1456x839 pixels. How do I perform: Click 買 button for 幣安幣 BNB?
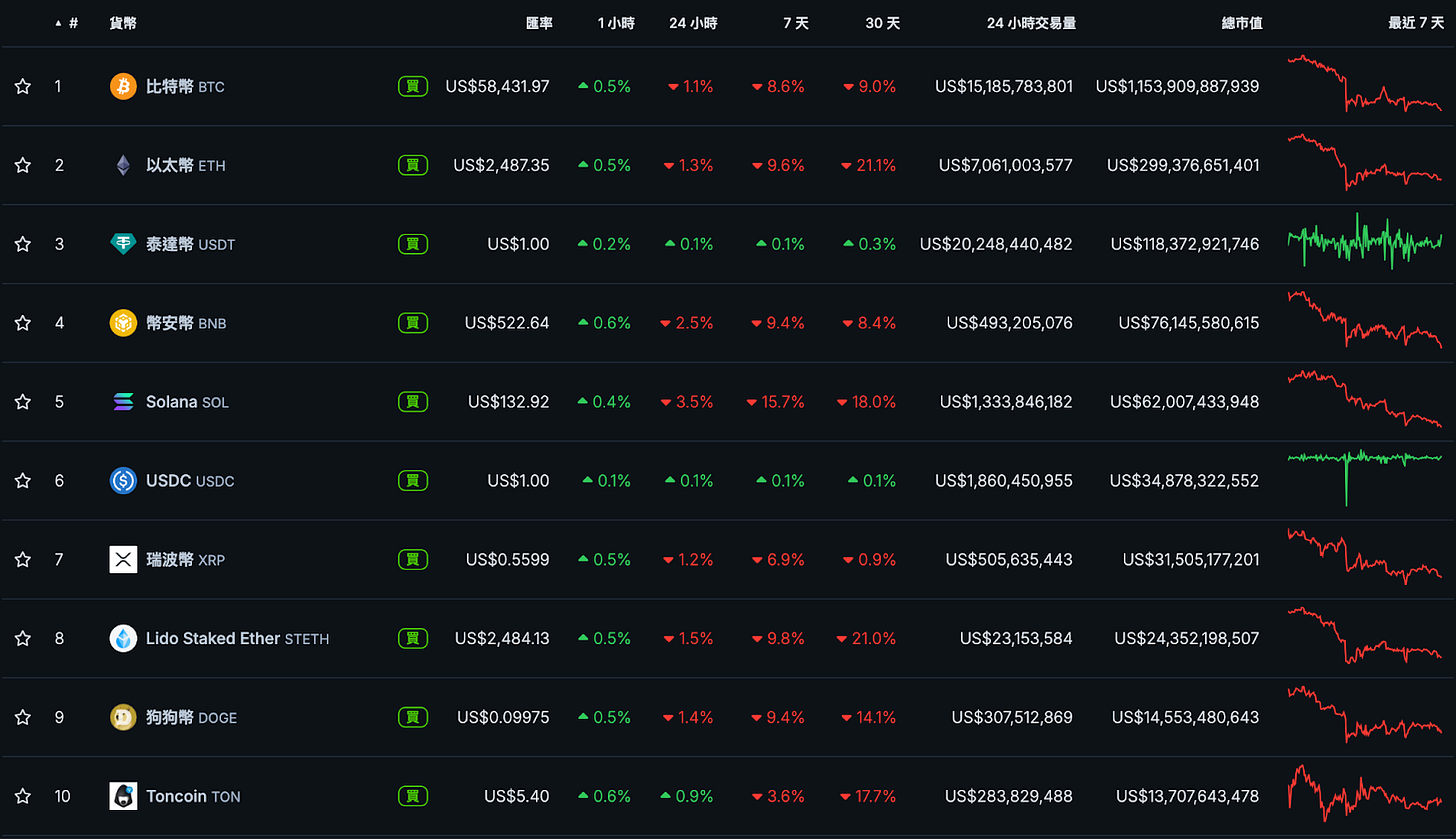[x=413, y=323]
